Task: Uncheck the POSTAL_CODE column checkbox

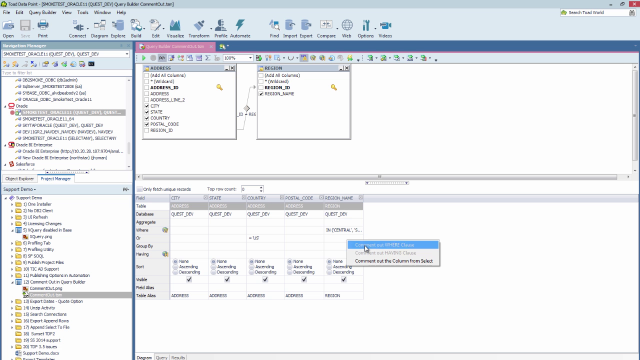Action: point(147,124)
